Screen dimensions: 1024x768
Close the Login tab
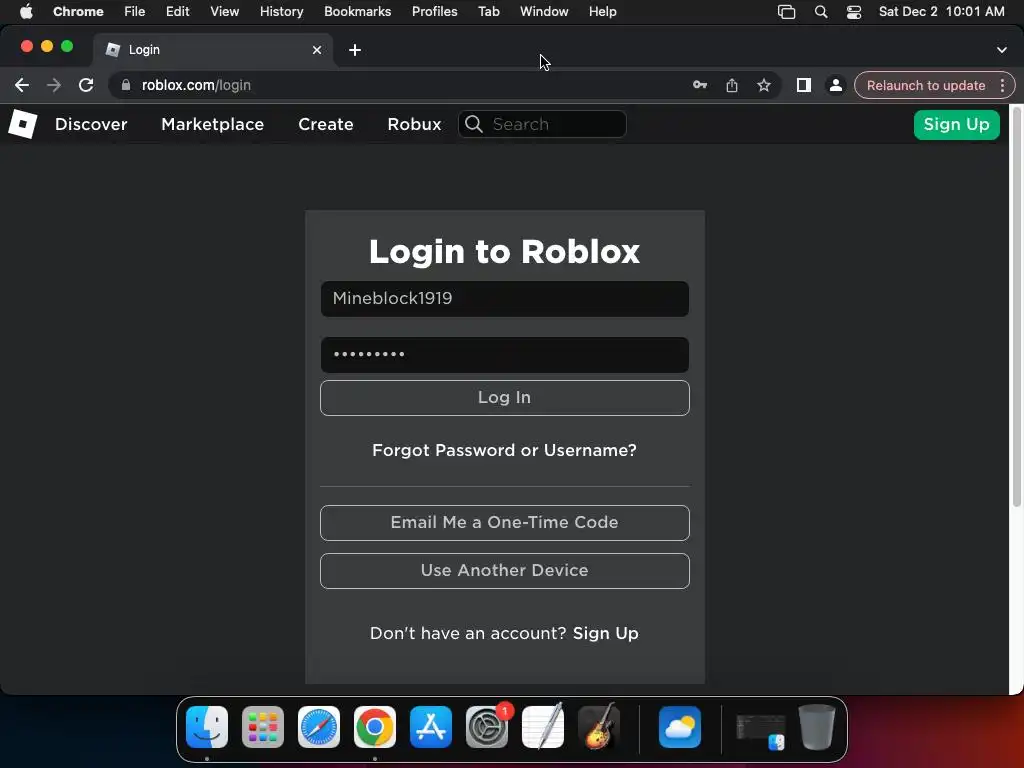pyautogui.click(x=317, y=50)
